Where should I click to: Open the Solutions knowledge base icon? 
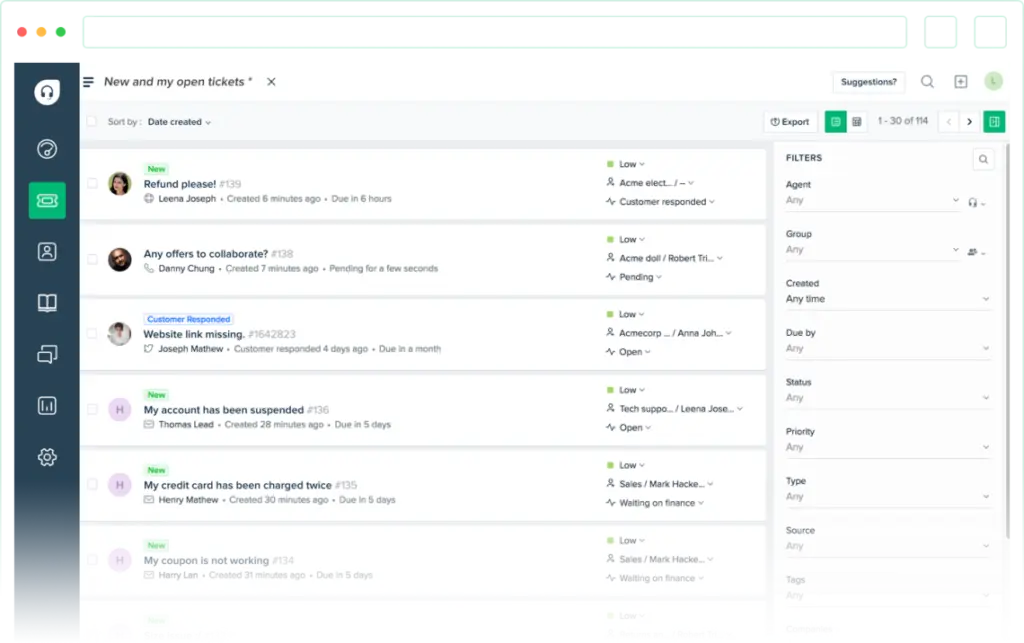(46, 303)
